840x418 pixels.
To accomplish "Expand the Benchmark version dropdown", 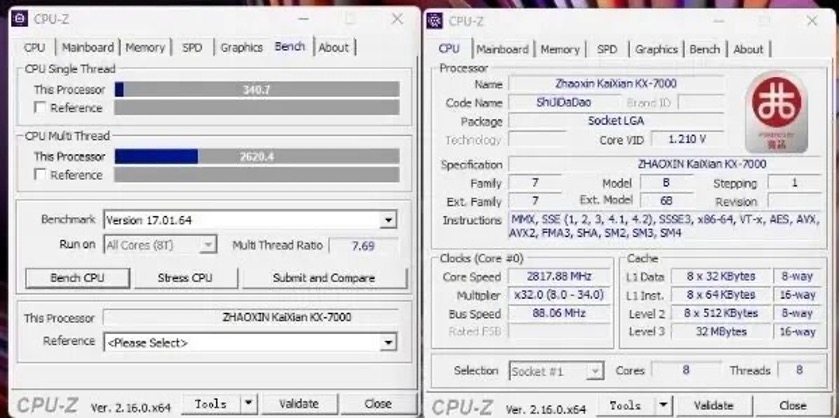I will tap(388, 221).
